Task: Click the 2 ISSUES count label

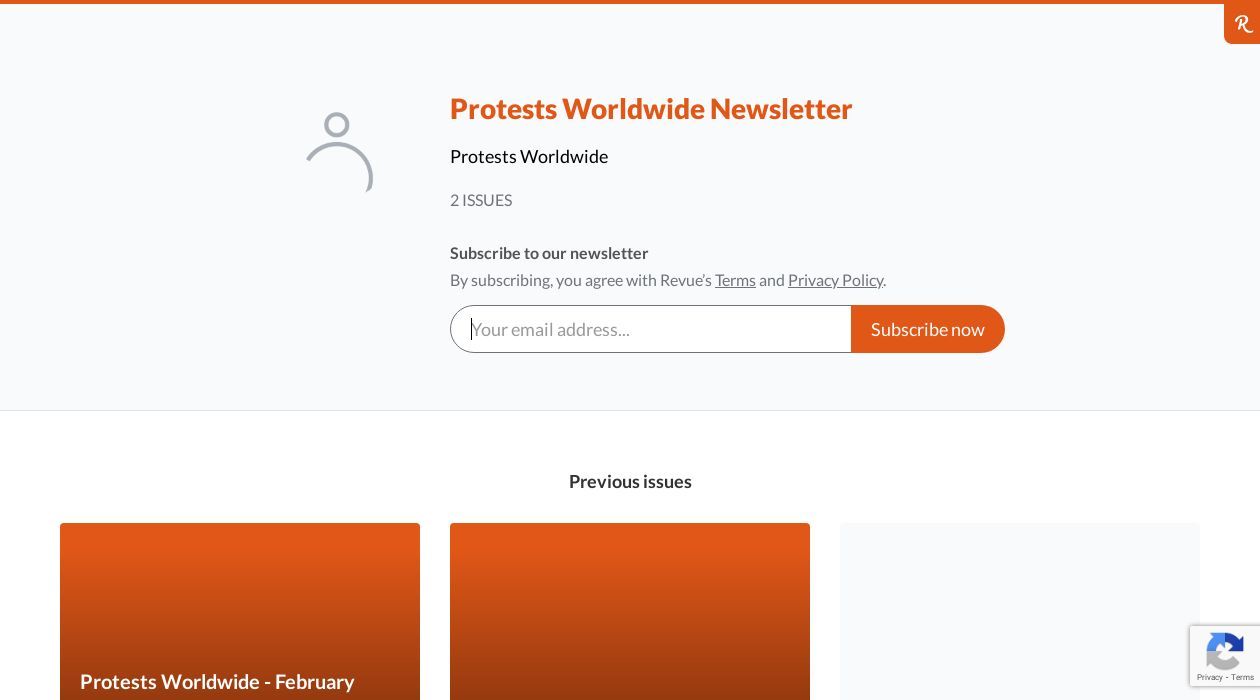Action: click(x=481, y=200)
